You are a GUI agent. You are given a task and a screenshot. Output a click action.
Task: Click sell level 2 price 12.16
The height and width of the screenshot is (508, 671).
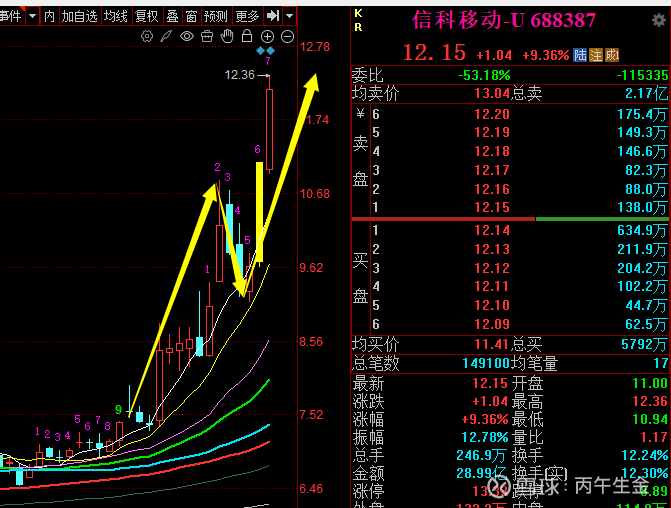pyautogui.click(x=492, y=189)
